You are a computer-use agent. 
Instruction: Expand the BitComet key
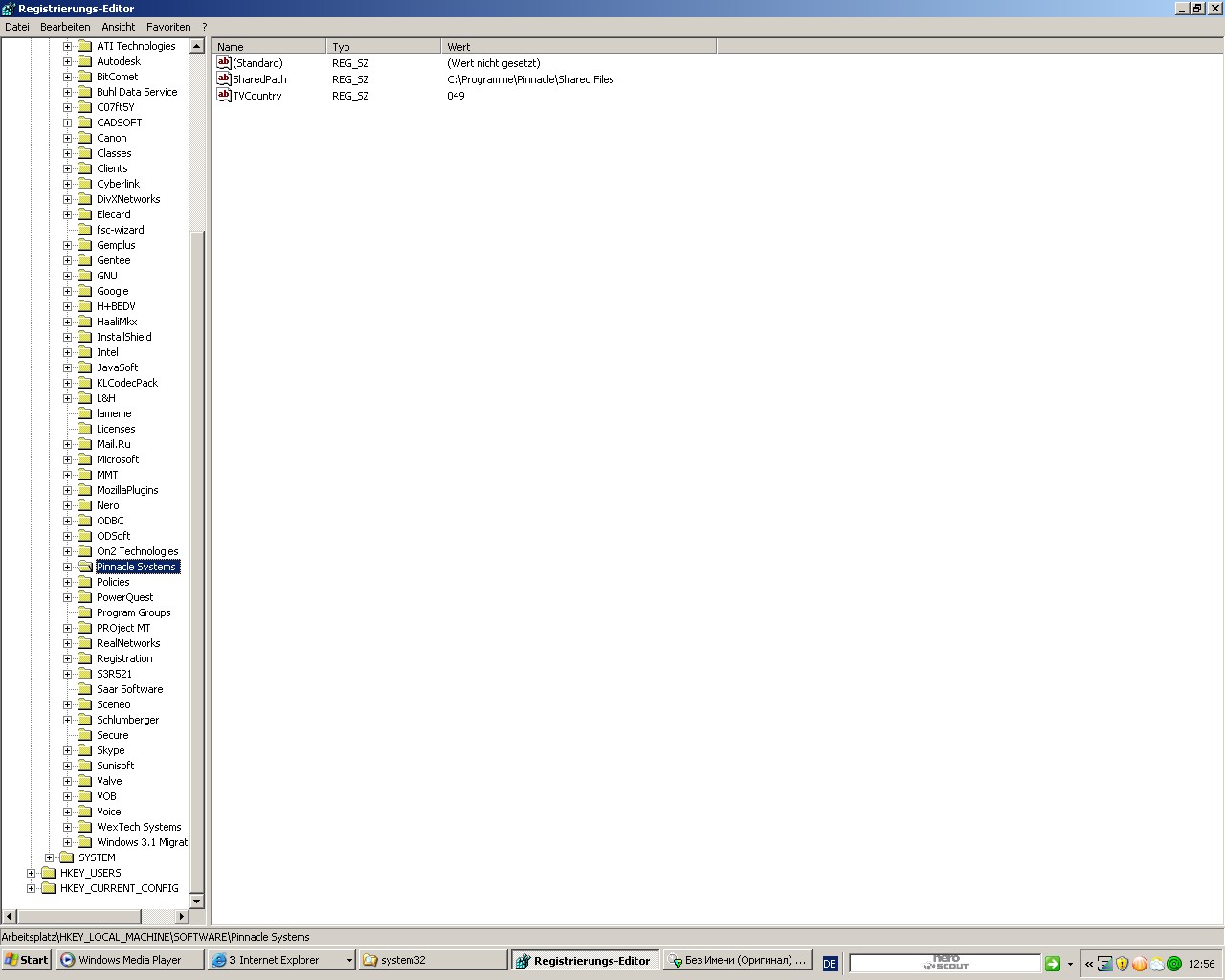click(67, 77)
